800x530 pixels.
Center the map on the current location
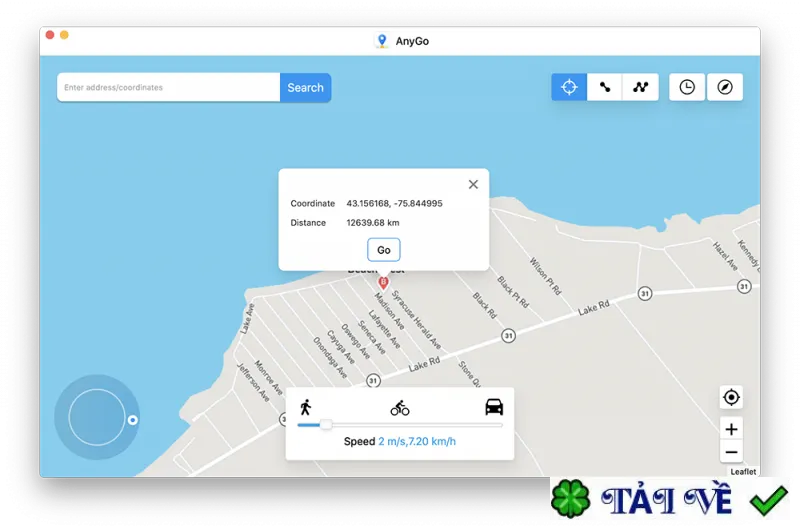pyautogui.click(x=731, y=397)
